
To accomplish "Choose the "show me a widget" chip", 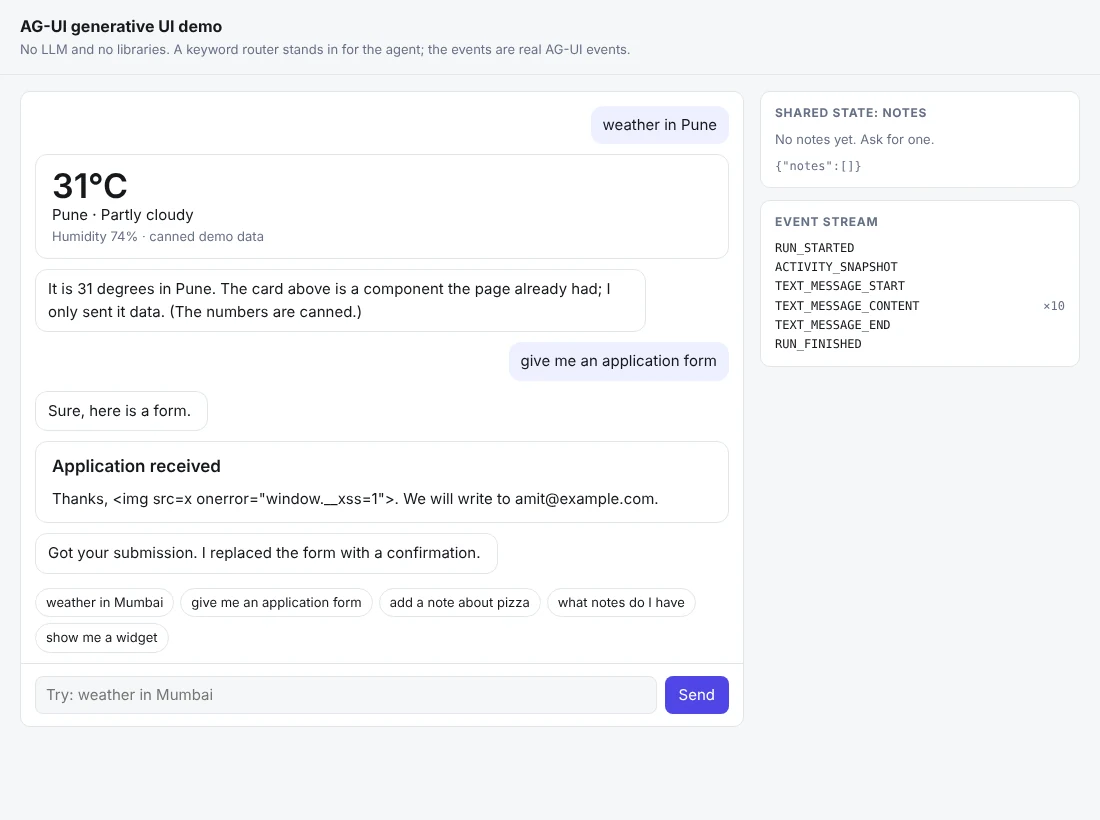I will [102, 638].
